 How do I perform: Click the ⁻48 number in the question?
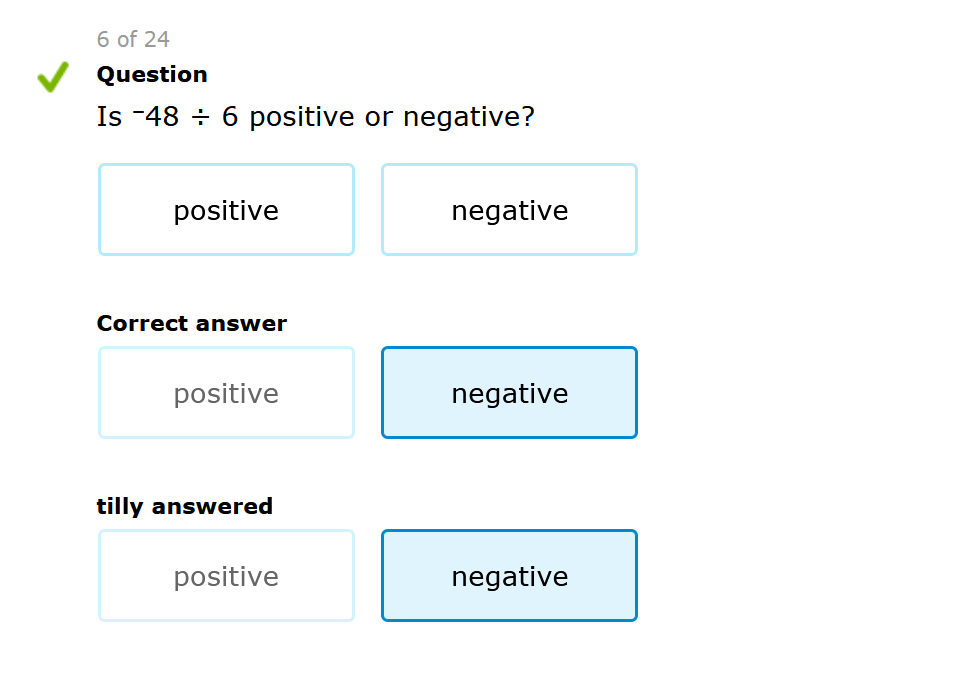(156, 118)
